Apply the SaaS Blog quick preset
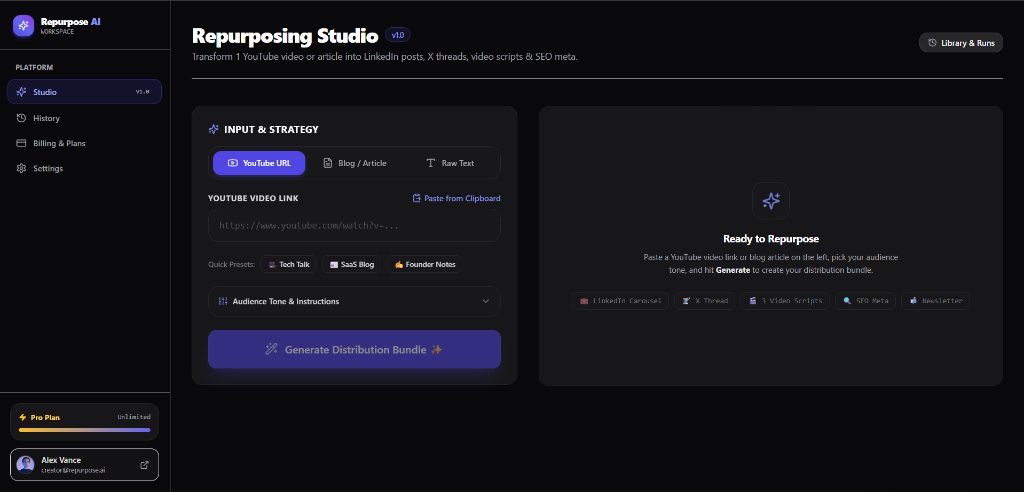Screen dimensions: 1024x492 351,265
